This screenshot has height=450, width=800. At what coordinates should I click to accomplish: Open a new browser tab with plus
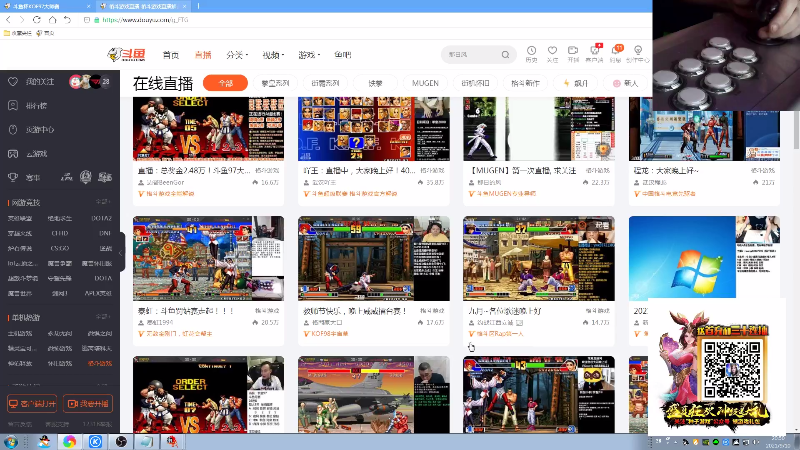(198, 6)
